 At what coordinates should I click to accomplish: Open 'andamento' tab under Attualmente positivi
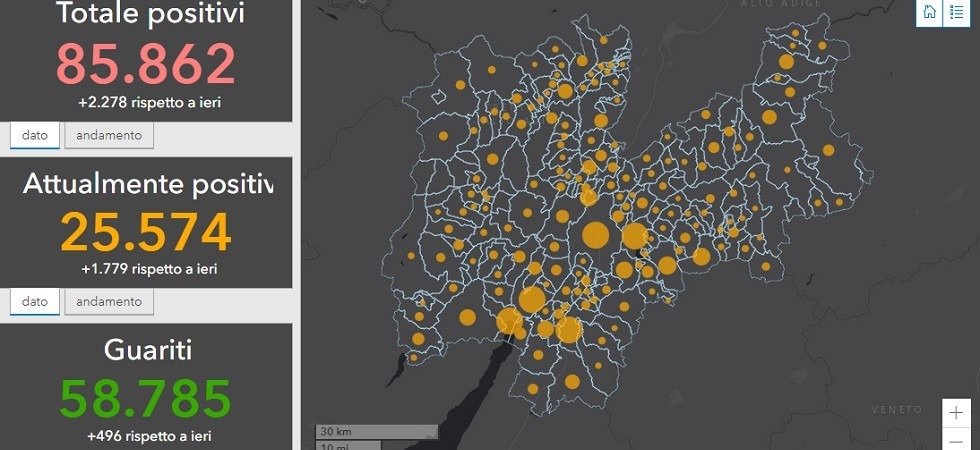pos(109,301)
